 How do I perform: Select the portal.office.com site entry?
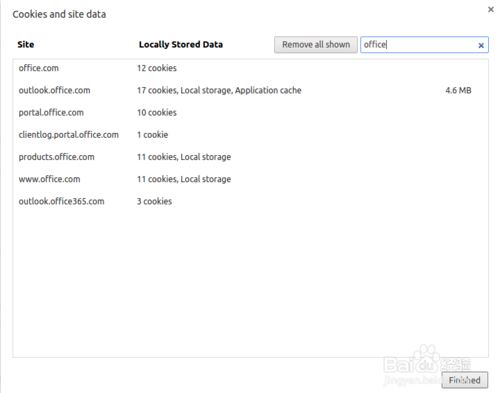pos(51,113)
